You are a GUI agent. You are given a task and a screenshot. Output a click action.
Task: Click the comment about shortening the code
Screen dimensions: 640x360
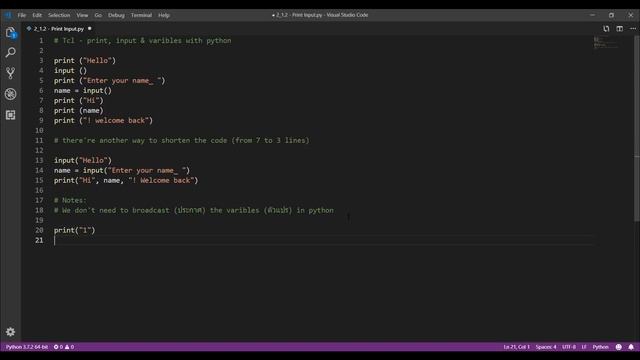tap(182, 140)
